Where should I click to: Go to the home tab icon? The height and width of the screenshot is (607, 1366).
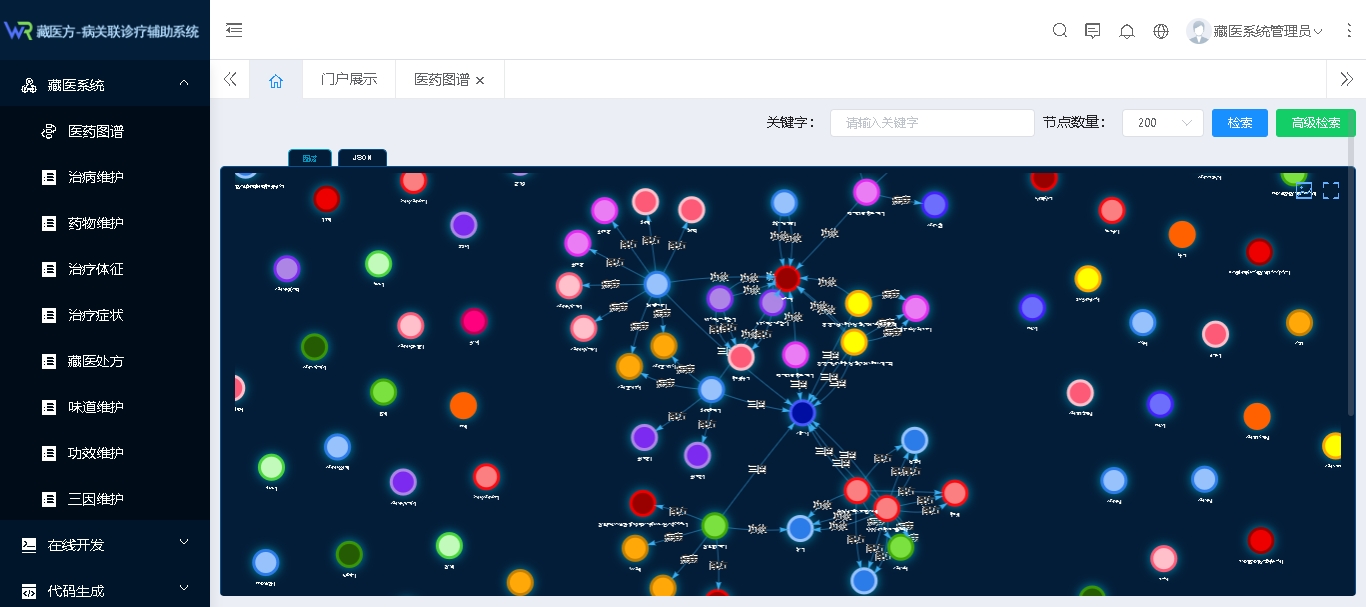(276, 80)
